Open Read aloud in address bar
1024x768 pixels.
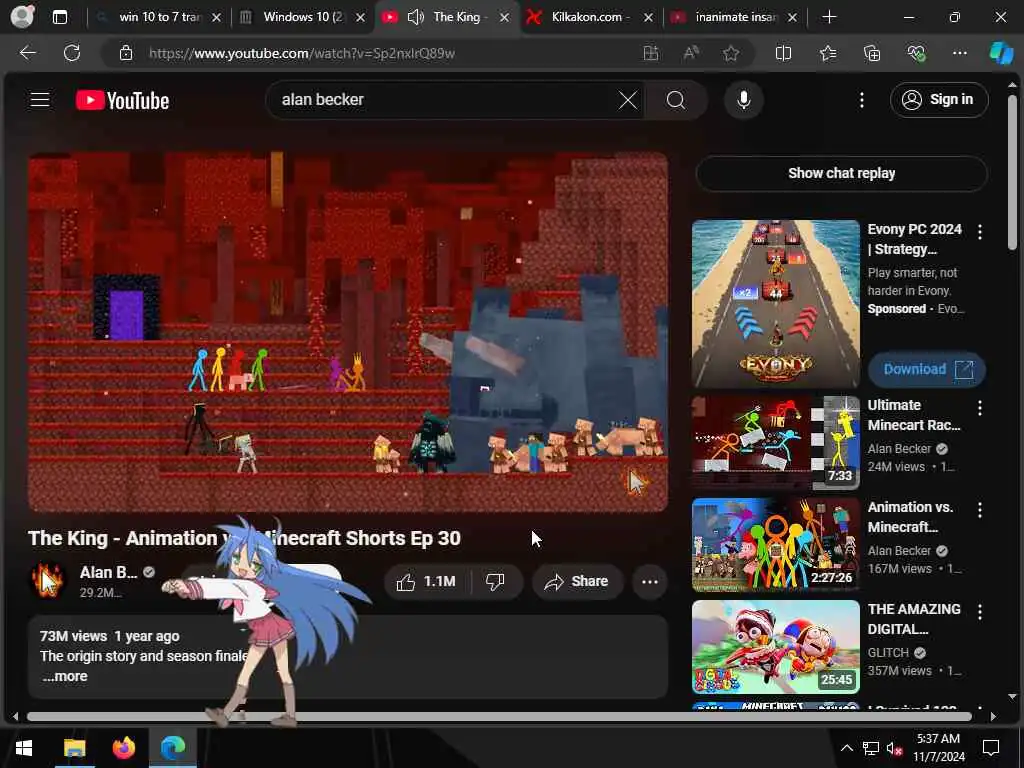point(690,54)
